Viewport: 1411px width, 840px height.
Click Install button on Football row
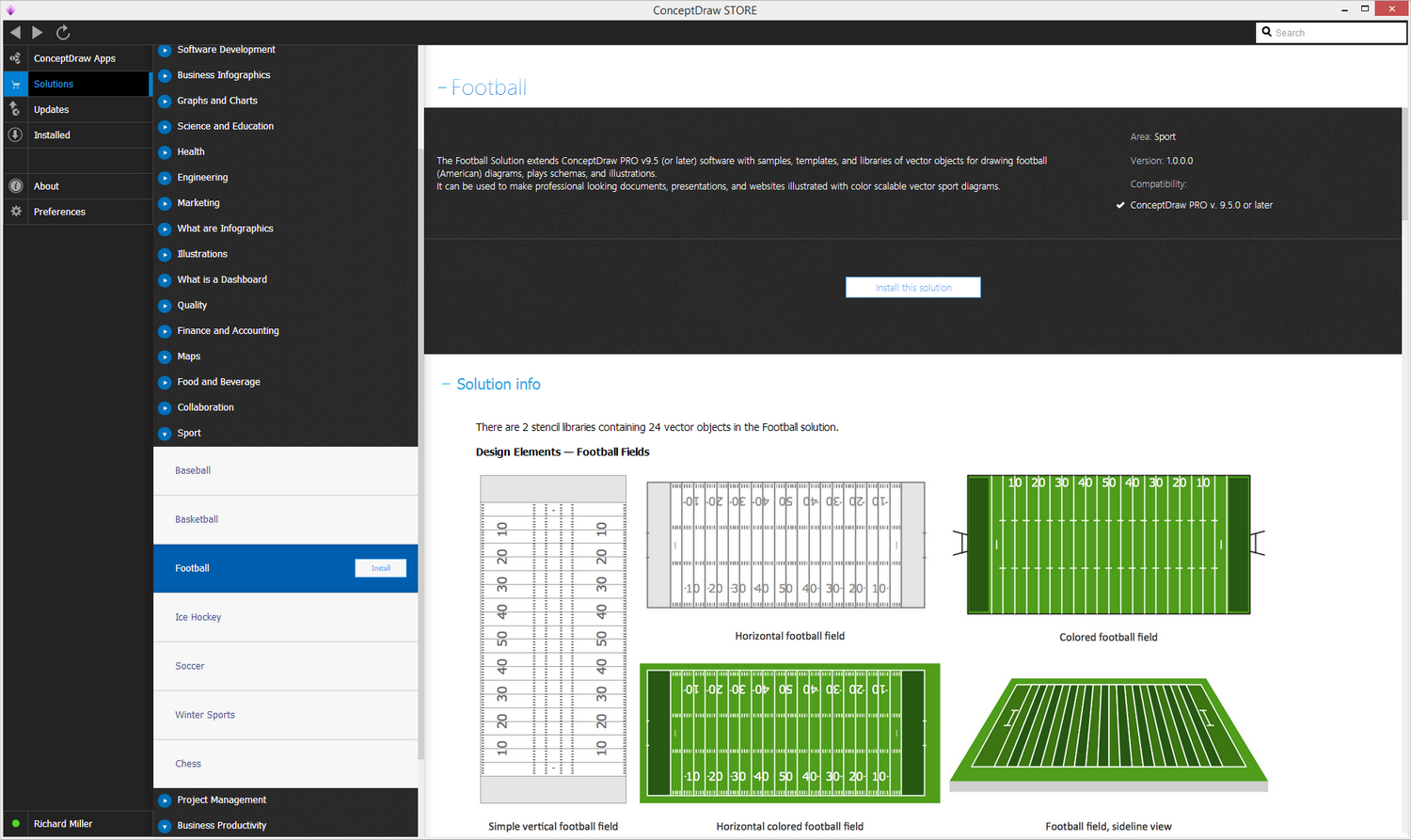(x=381, y=568)
